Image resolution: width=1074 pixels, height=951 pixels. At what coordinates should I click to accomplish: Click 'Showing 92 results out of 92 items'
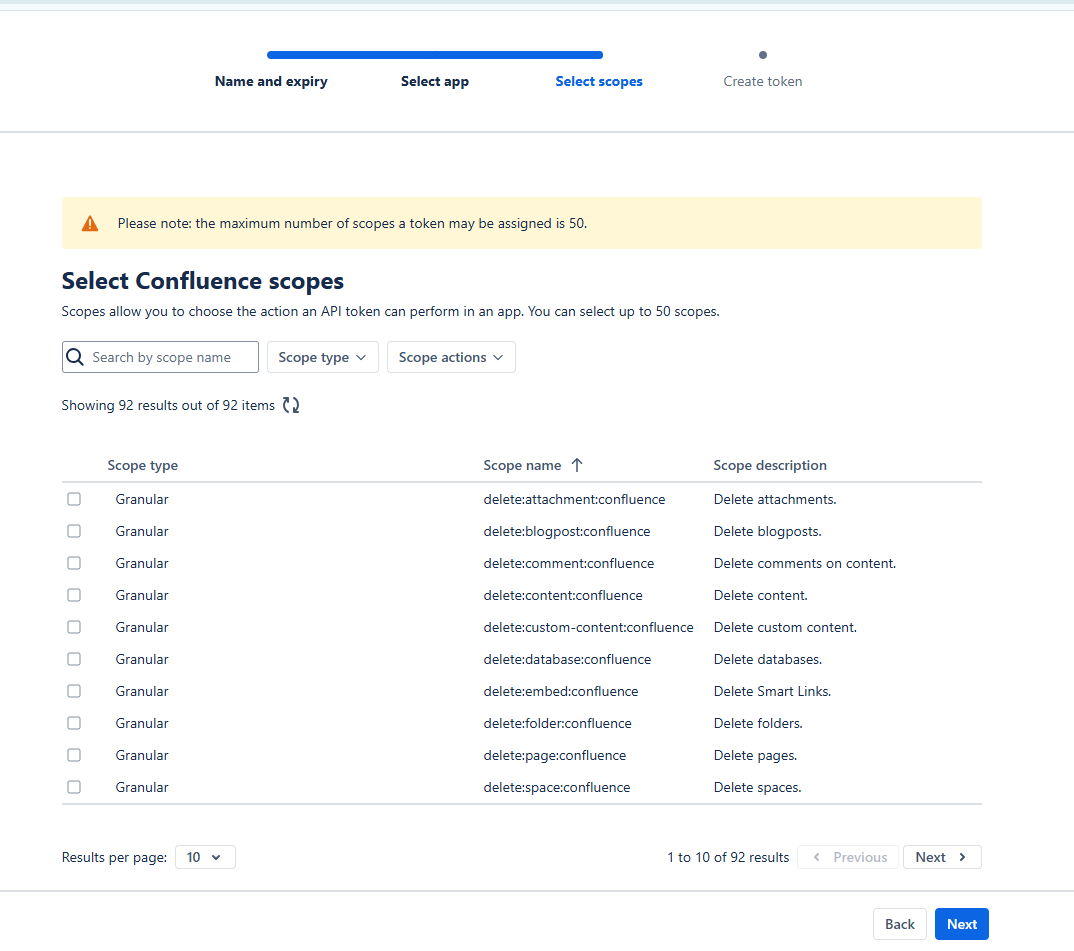pyautogui.click(x=168, y=405)
